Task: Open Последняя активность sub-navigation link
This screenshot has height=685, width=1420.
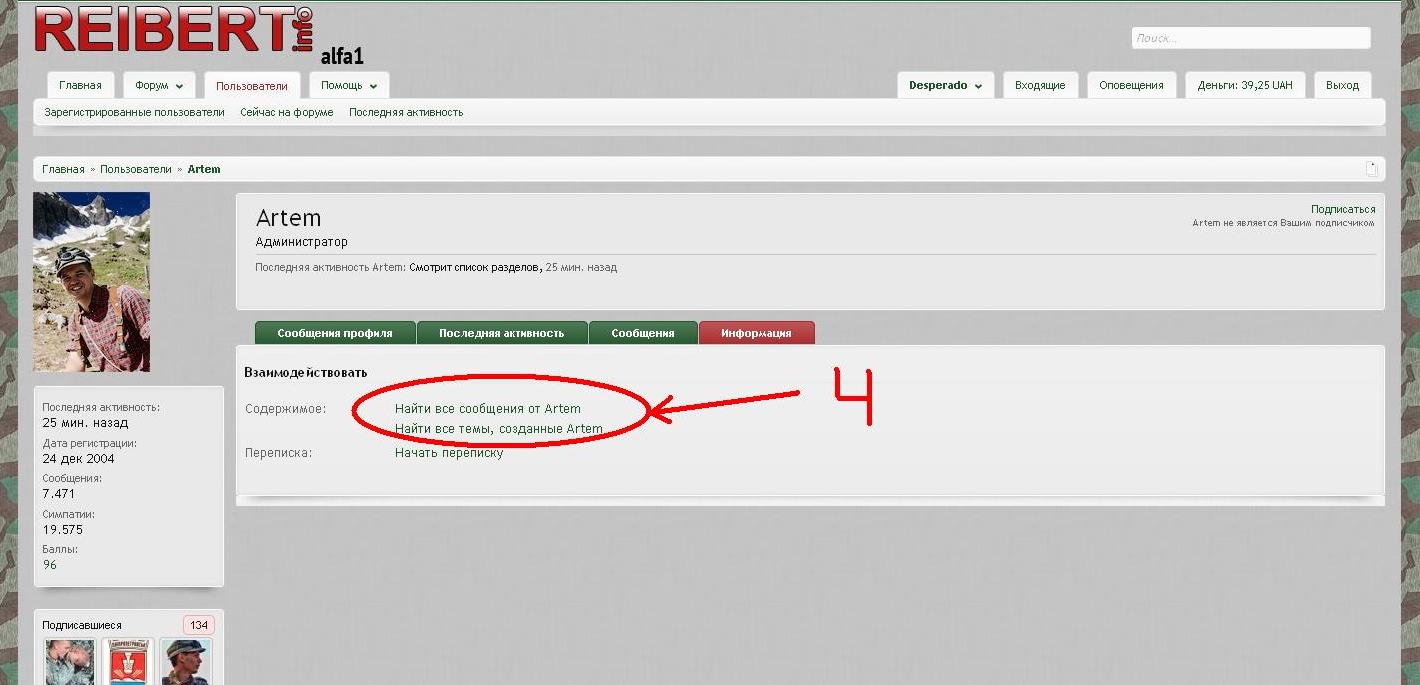Action: pyautogui.click(x=406, y=112)
